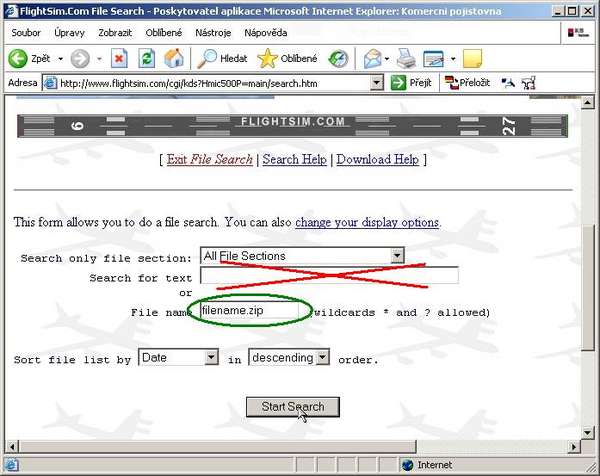Click the IE title bar icon
Viewport: 600px width, 476px height.
pyautogui.click(x=11, y=11)
